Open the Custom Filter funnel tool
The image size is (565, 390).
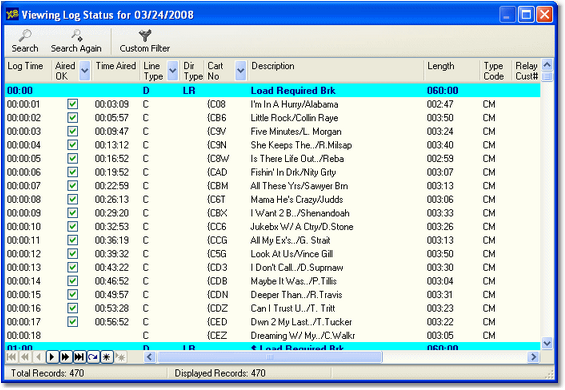(x=144, y=41)
